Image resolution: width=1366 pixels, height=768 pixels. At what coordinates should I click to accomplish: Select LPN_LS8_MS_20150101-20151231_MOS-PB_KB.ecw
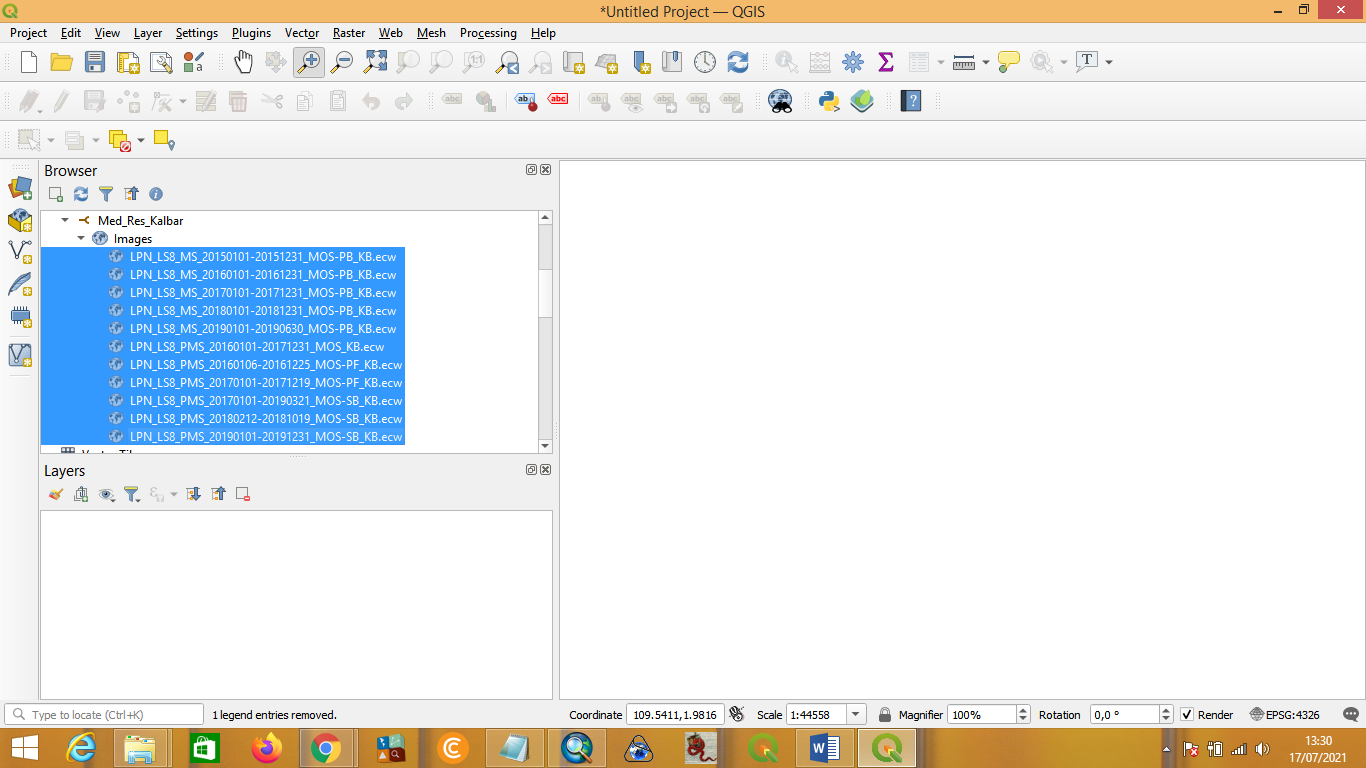[x=263, y=256]
